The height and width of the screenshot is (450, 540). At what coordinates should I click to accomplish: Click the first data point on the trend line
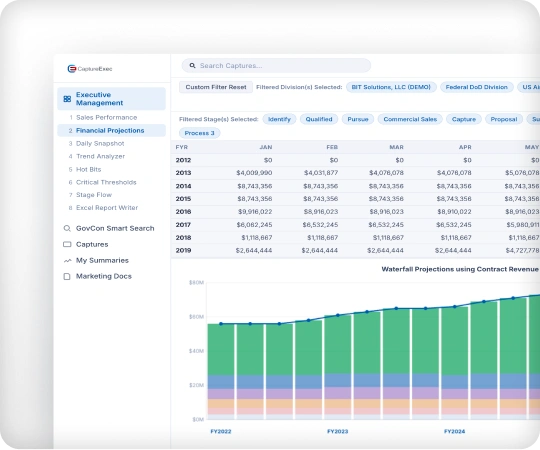point(221,324)
